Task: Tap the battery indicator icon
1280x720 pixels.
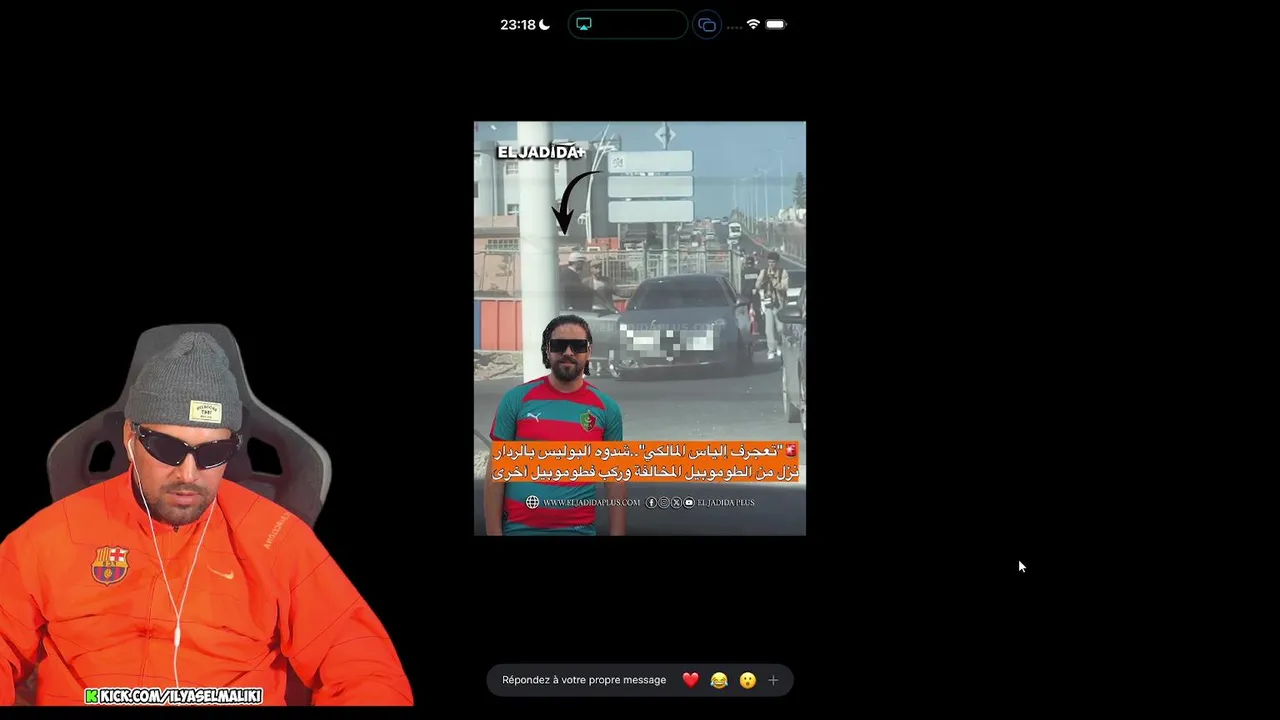Action: 776,24
